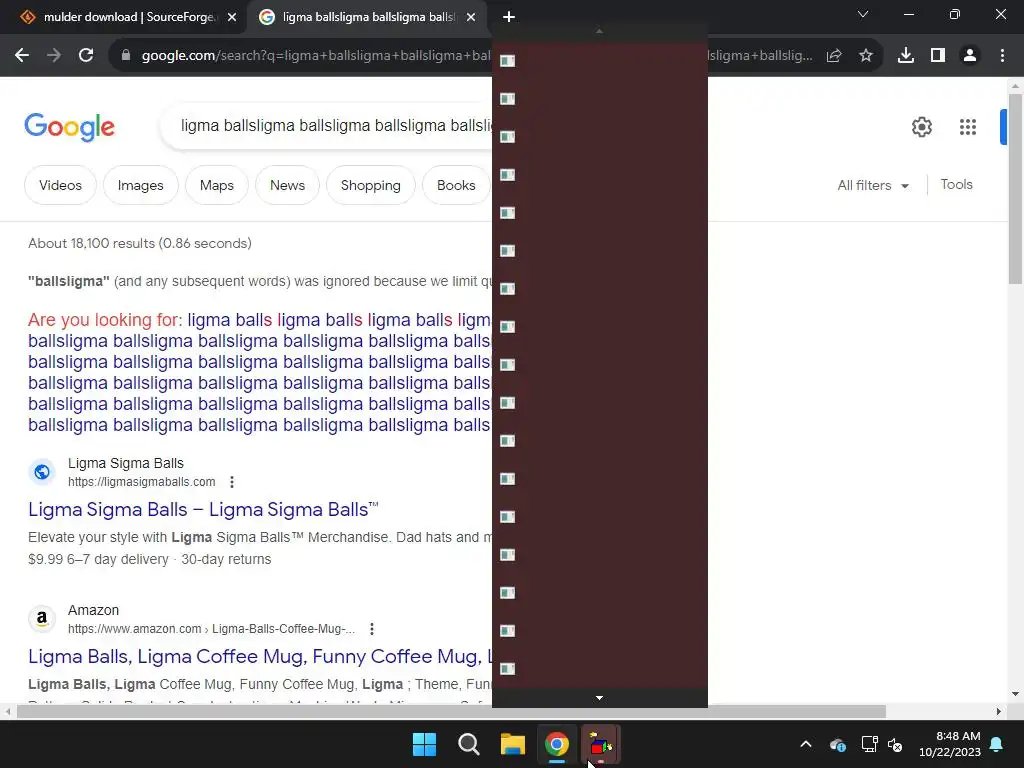Open options for the Amazon result
Screen dimensions: 1024x768
point(372,629)
